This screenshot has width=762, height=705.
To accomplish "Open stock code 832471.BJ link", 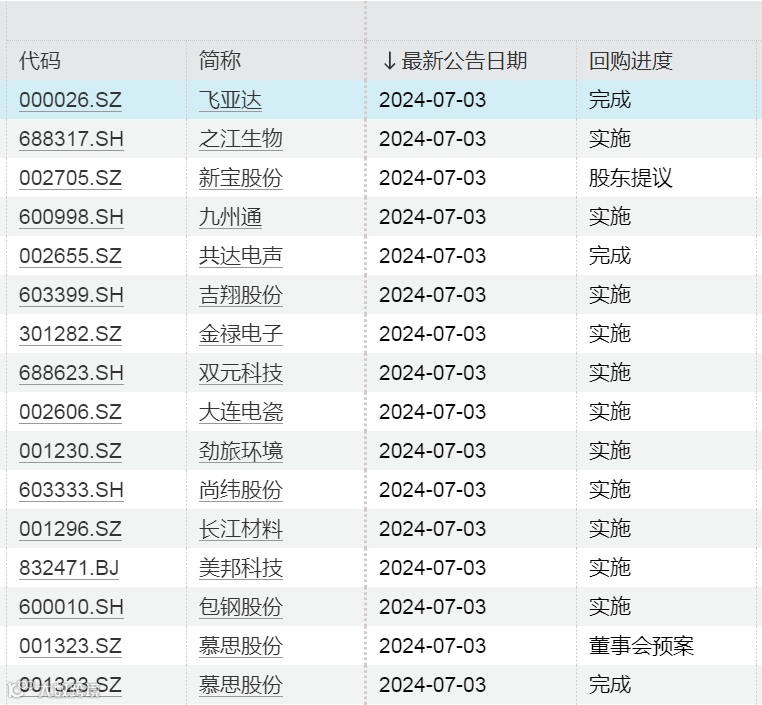I will pos(69,568).
